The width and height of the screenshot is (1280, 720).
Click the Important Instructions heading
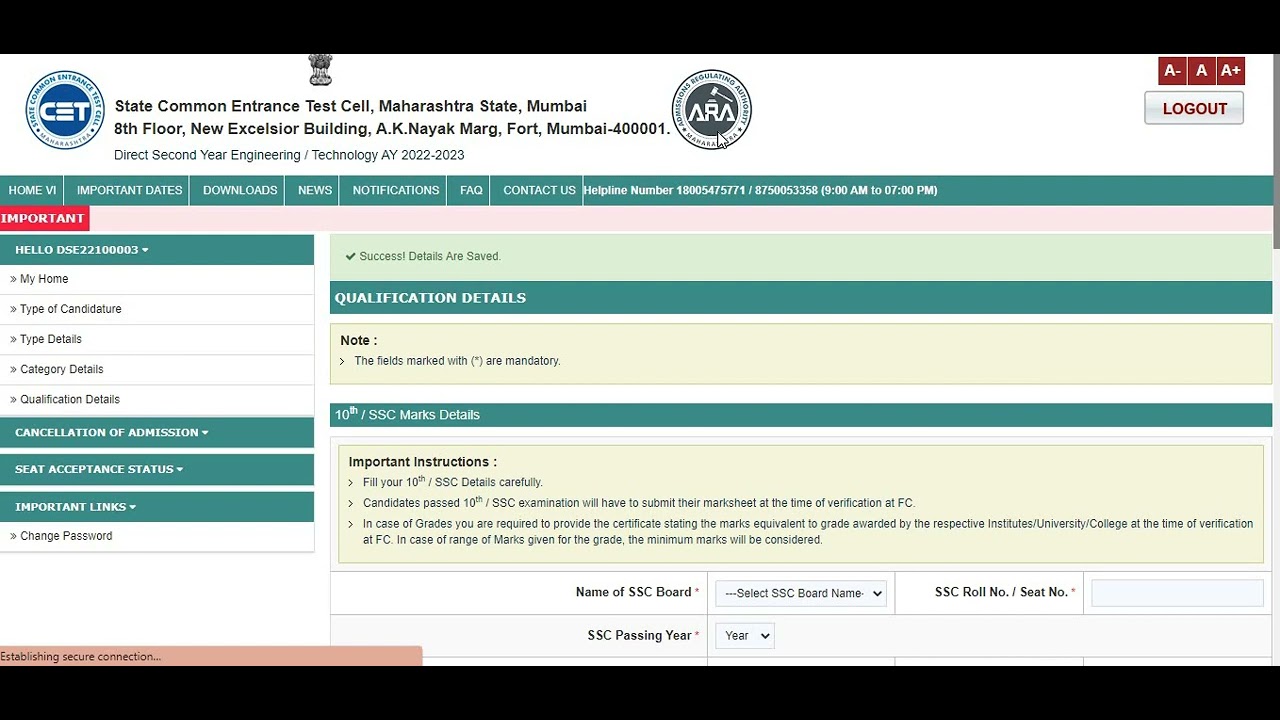point(422,462)
